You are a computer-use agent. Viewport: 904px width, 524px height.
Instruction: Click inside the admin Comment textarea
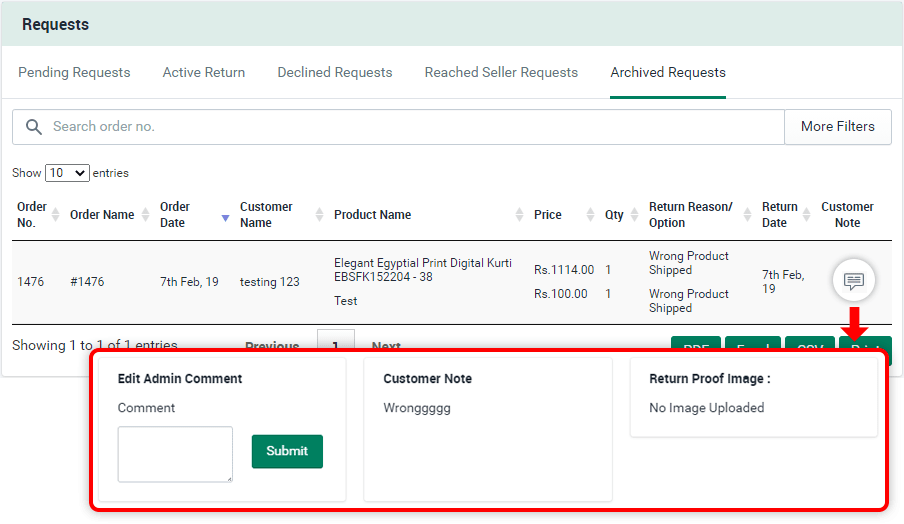(x=175, y=454)
